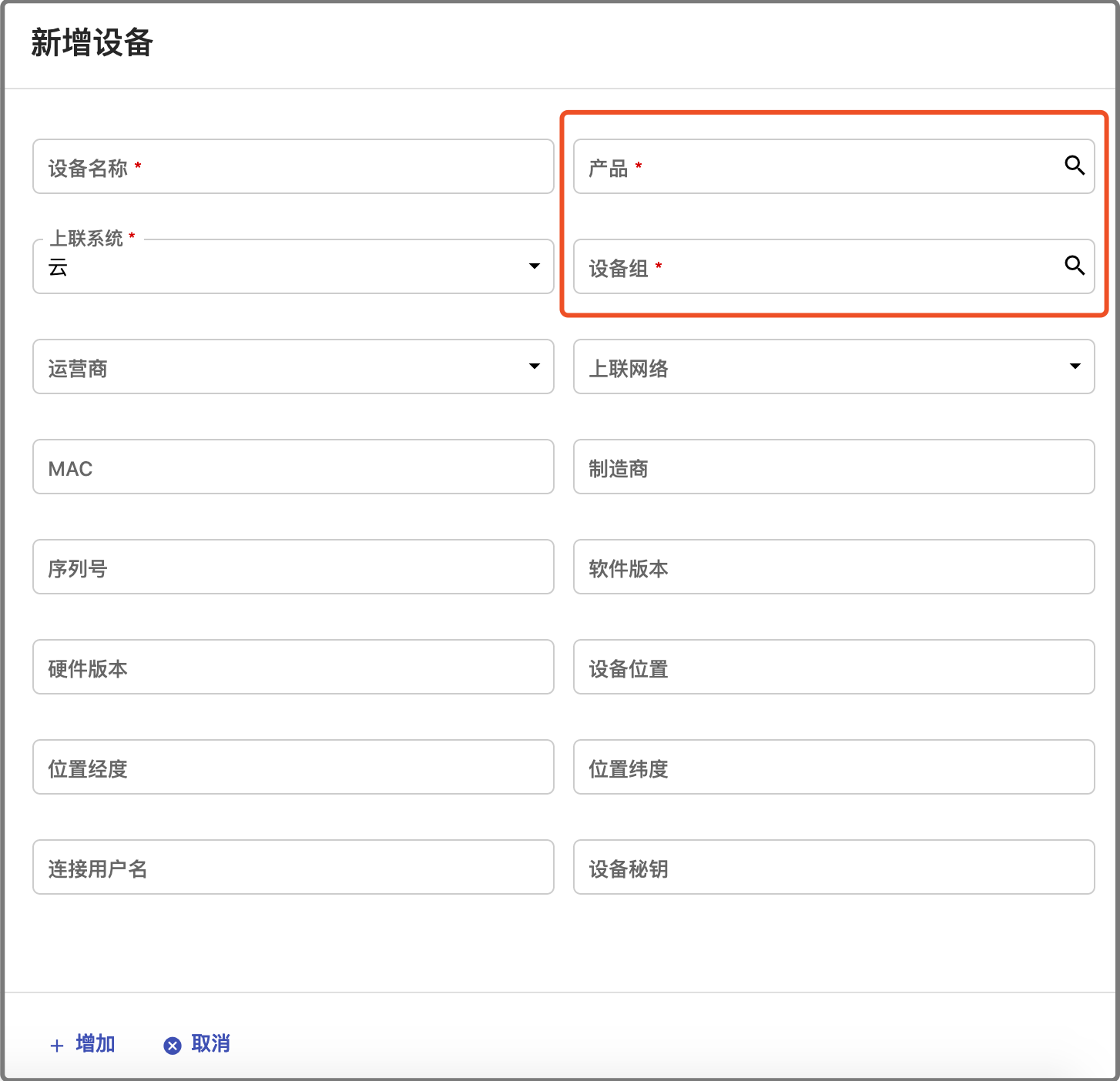Click the search icon in 设备组 field
Image resolution: width=1120 pixels, height=1081 pixels.
[1075, 266]
